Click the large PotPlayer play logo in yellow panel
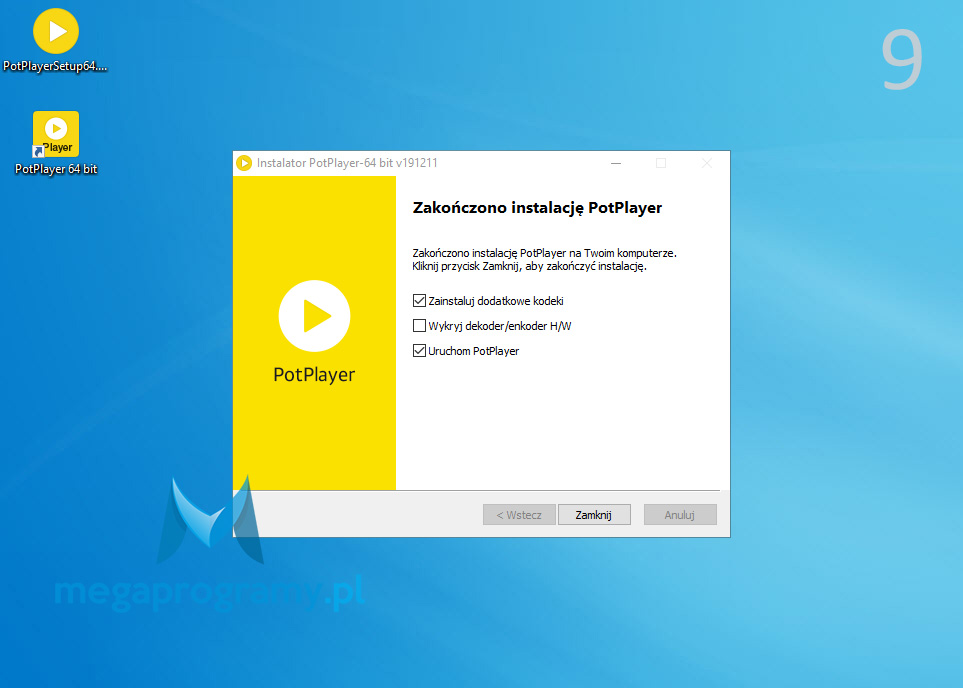This screenshot has height=688, width=963. (x=314, y=316)
